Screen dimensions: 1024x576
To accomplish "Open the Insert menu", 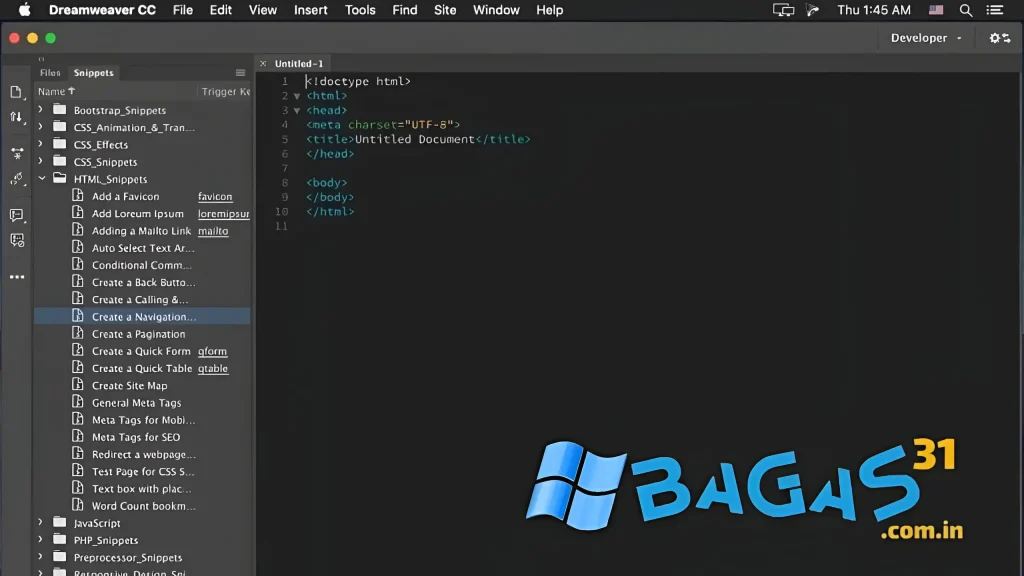I will pos(311,10).
